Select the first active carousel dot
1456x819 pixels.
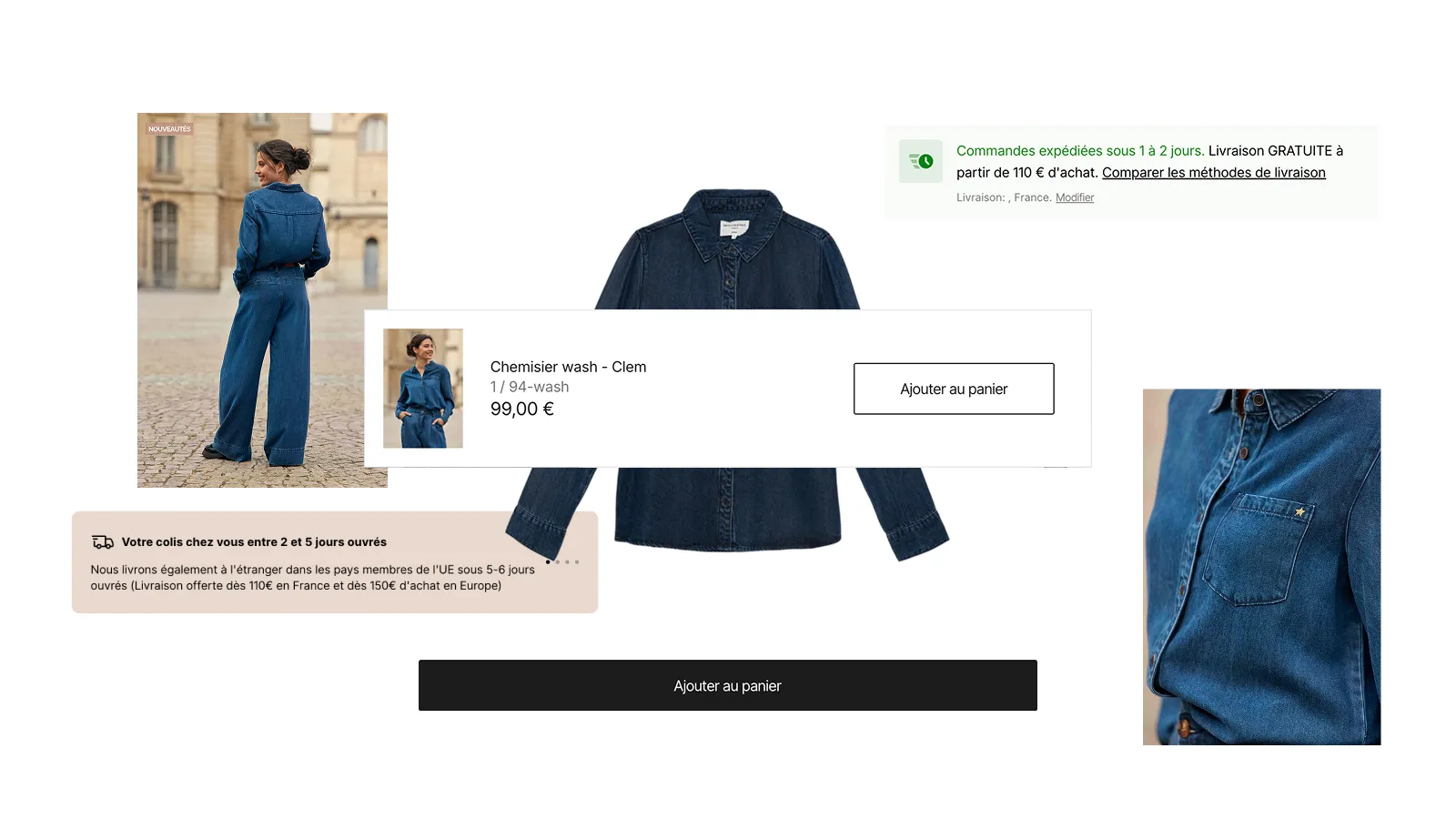click(548, 562)
